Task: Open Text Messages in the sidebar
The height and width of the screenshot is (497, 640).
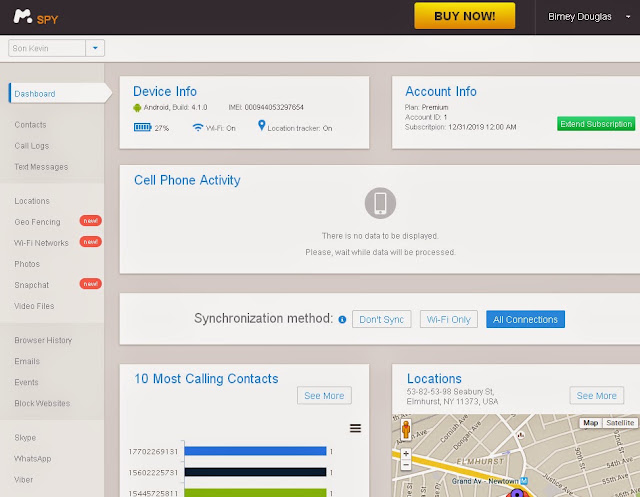Action: (41, 167)
